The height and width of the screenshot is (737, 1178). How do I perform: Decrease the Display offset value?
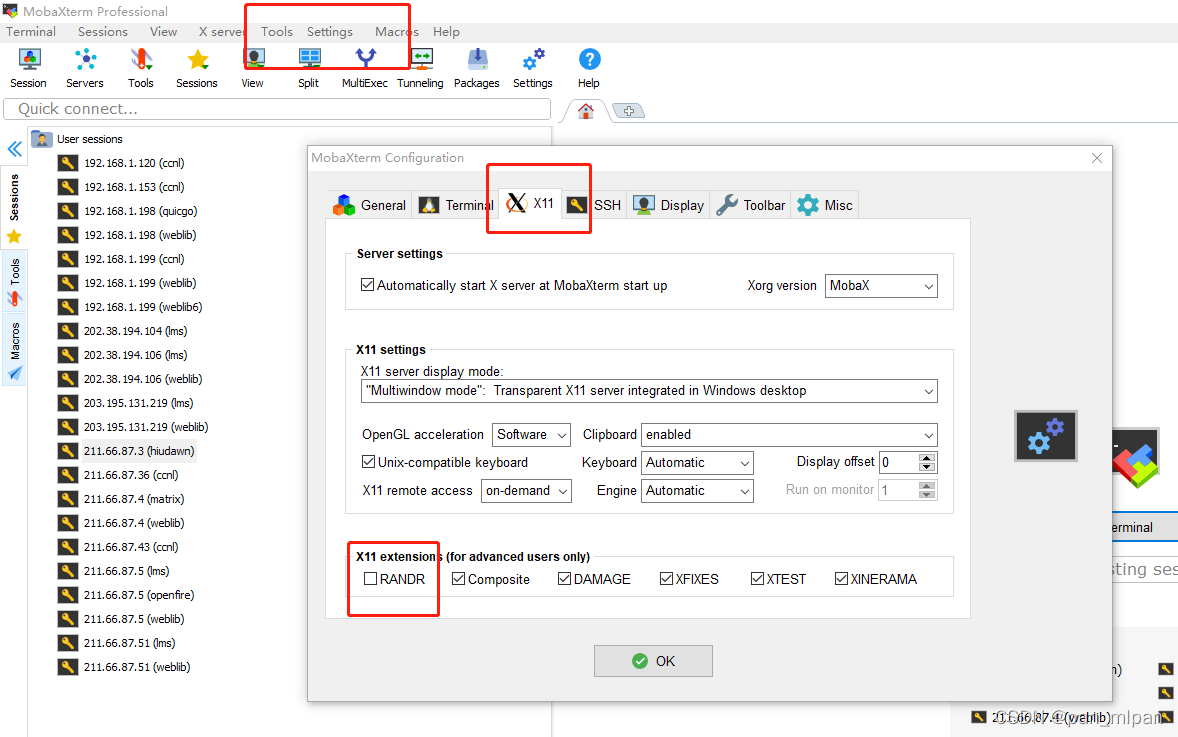[927, 467]
